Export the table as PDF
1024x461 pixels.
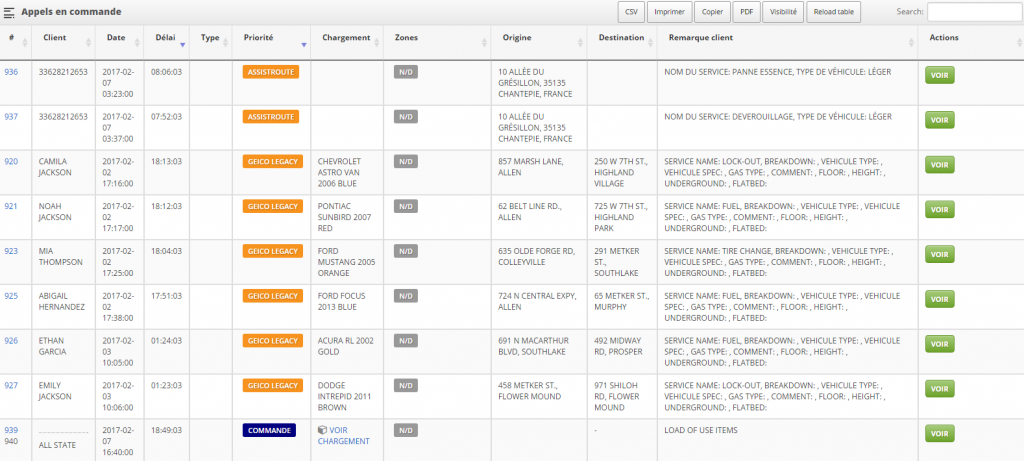click(746, 12)
